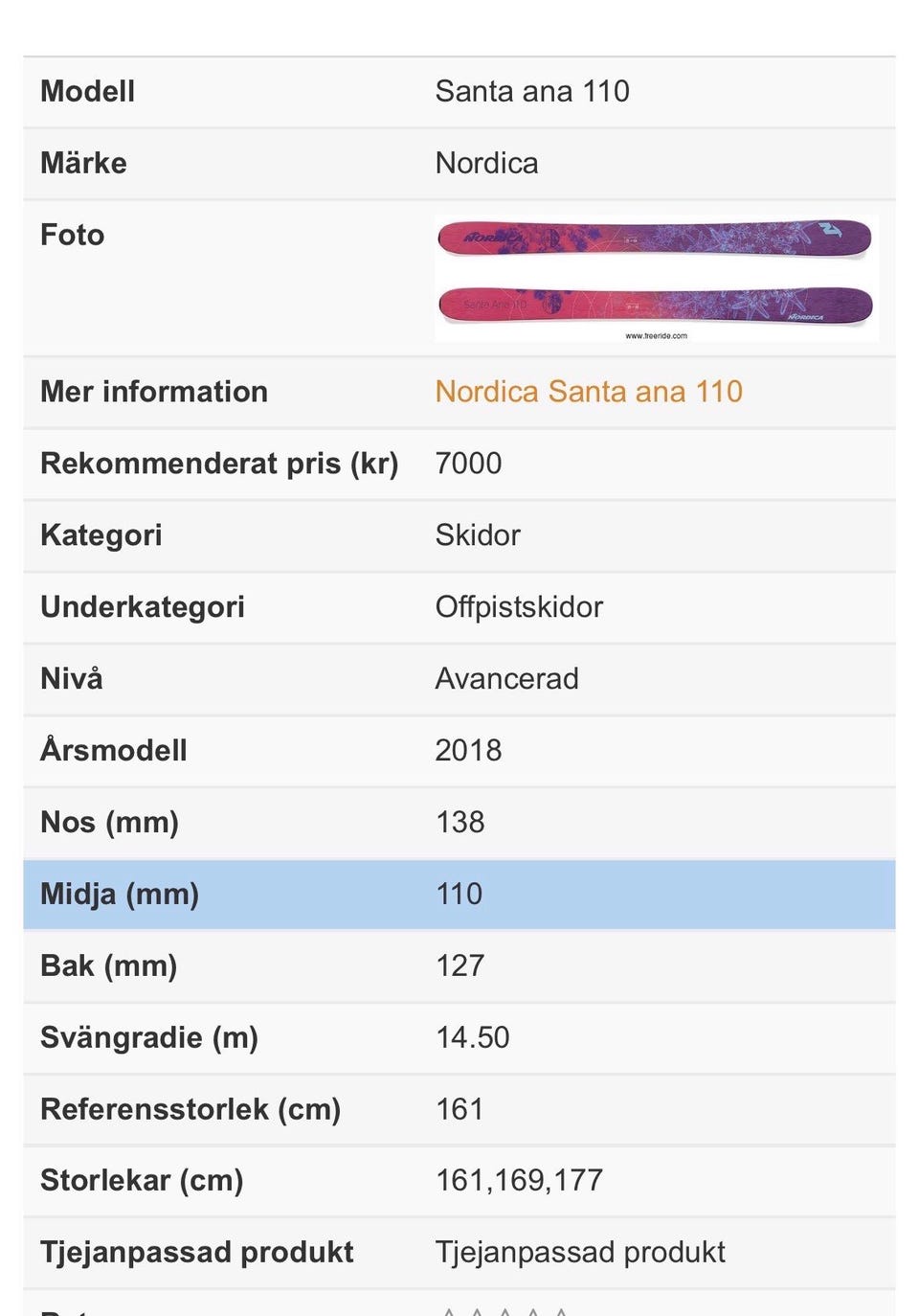This screenshot has width=919, height=1316.
Task: Click the Modell value Santa ana 110
Action: pyautogui.click(x=532, y=92)
